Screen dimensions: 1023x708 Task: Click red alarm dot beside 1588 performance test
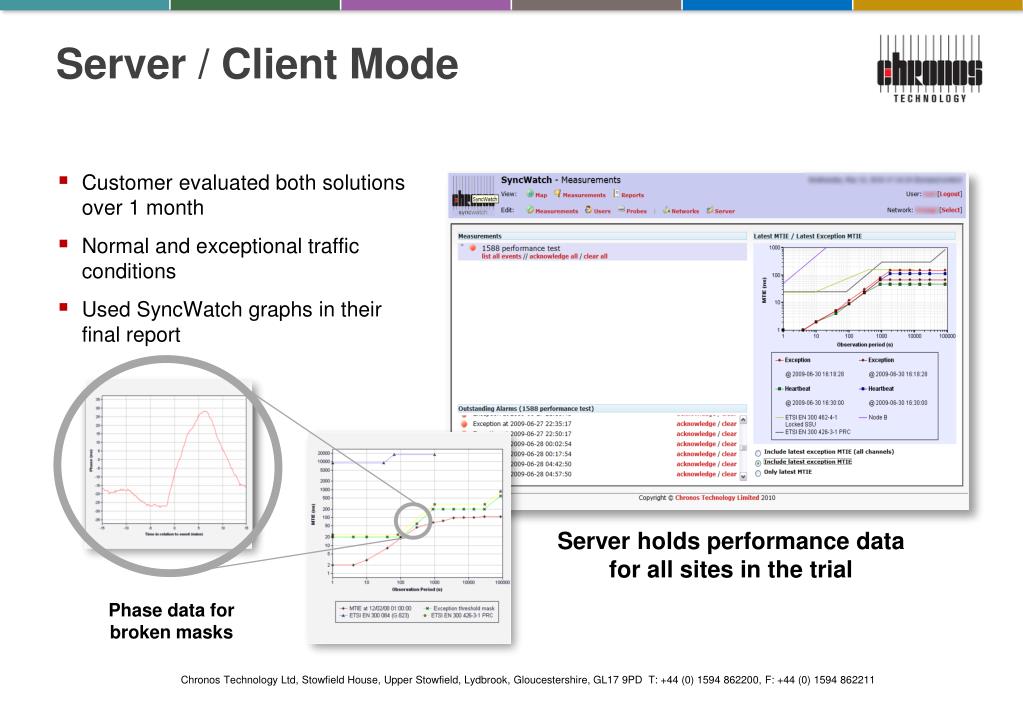[x=473, y=249]
